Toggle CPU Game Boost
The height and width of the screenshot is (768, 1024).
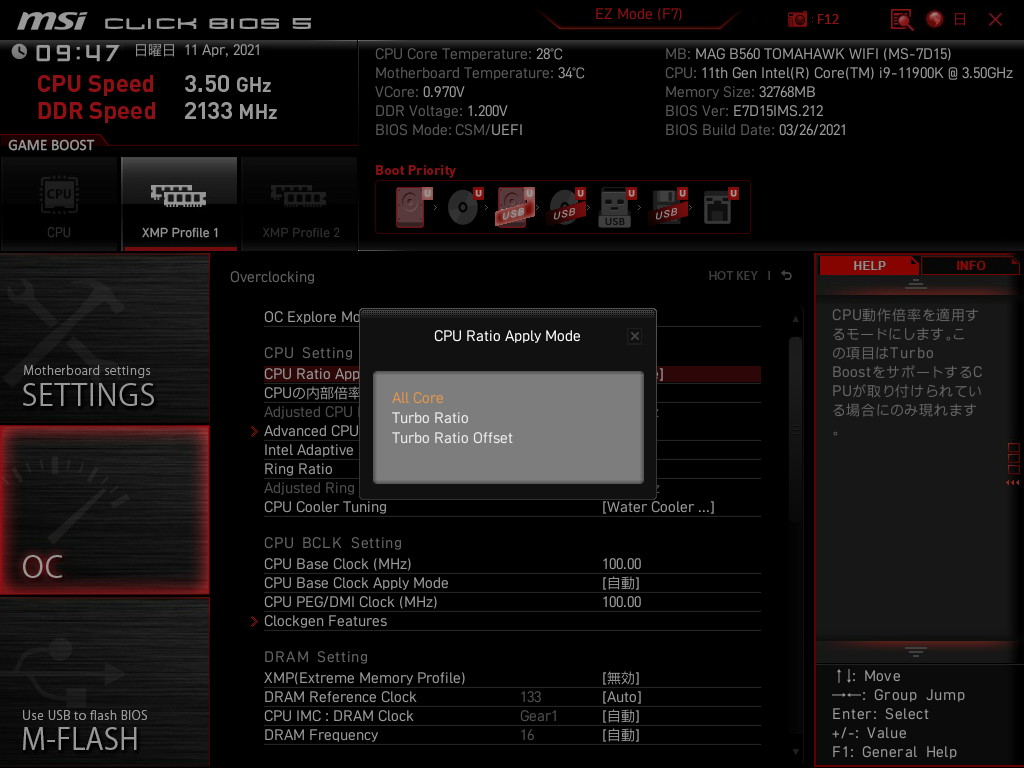[x=59, y=204]
